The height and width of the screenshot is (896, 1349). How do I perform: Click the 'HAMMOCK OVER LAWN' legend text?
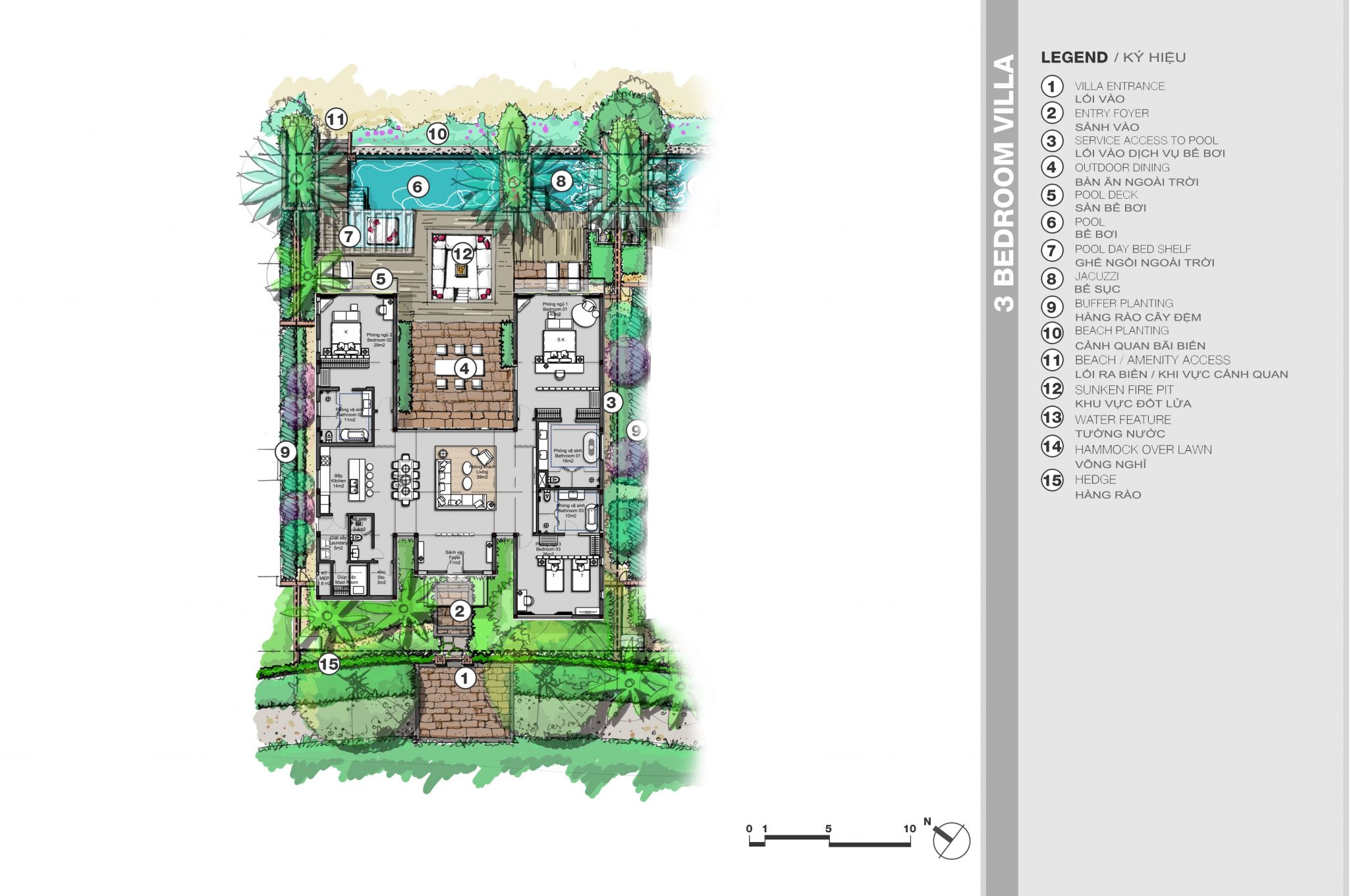coord(1143,450)
